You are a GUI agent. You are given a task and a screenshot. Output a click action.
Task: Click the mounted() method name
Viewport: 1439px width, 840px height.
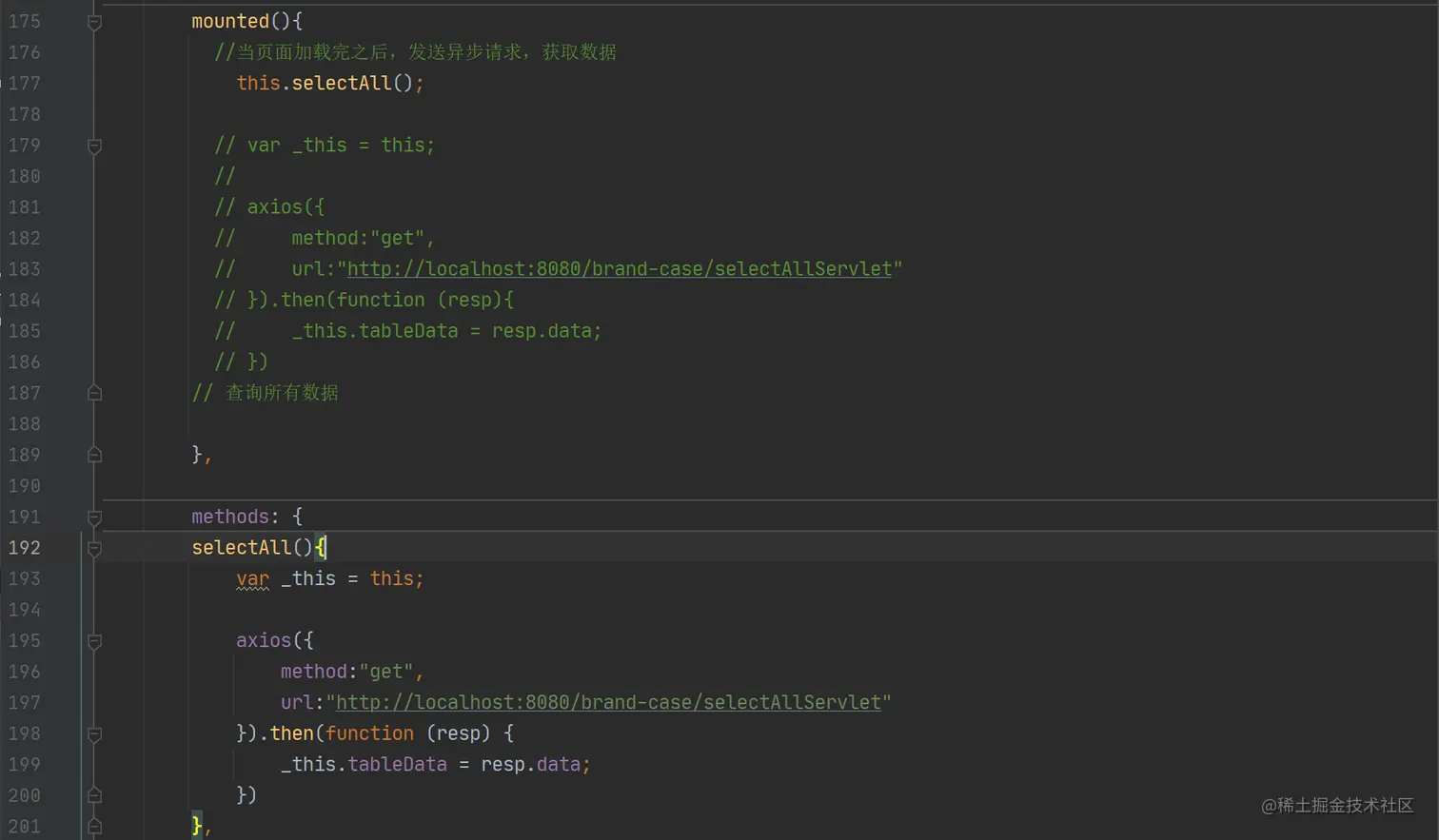[231, 21]
